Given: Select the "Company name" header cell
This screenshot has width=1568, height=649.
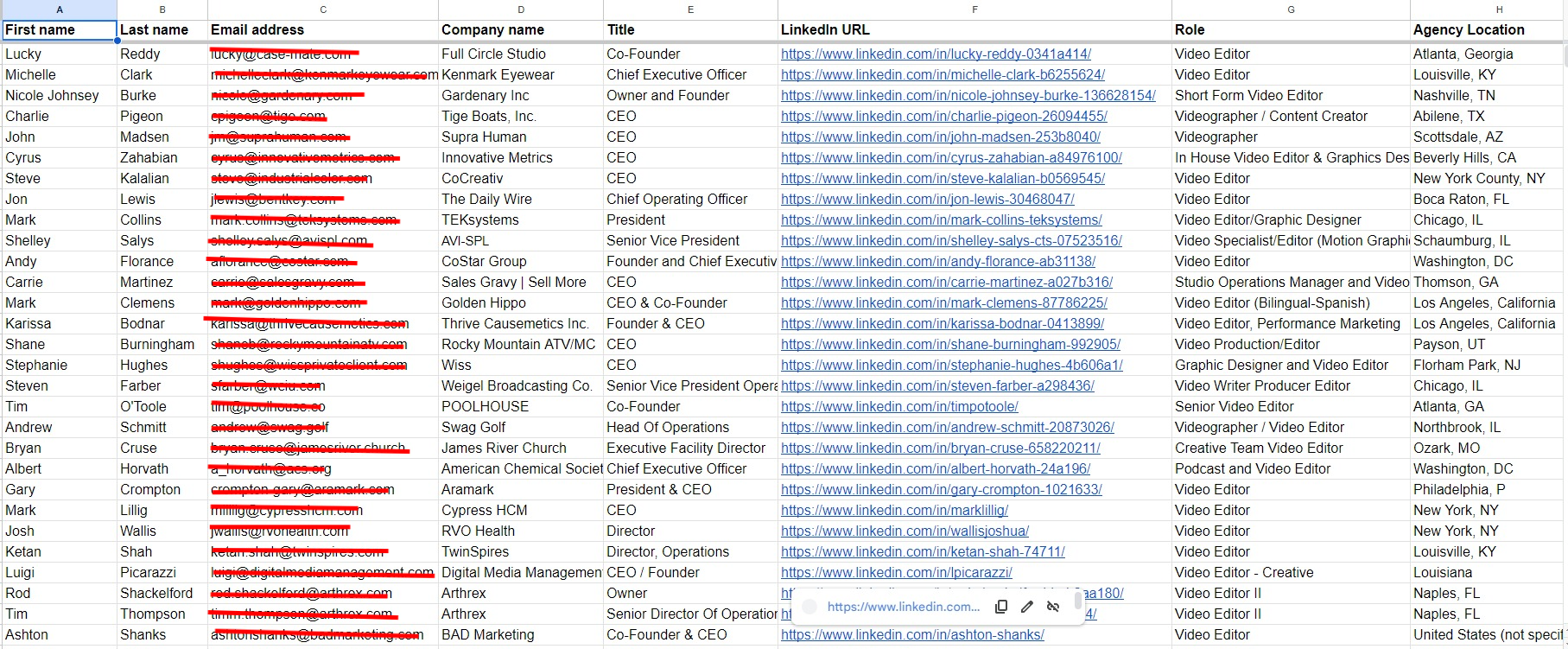Looking at the screenshot, I should [521, 30].
